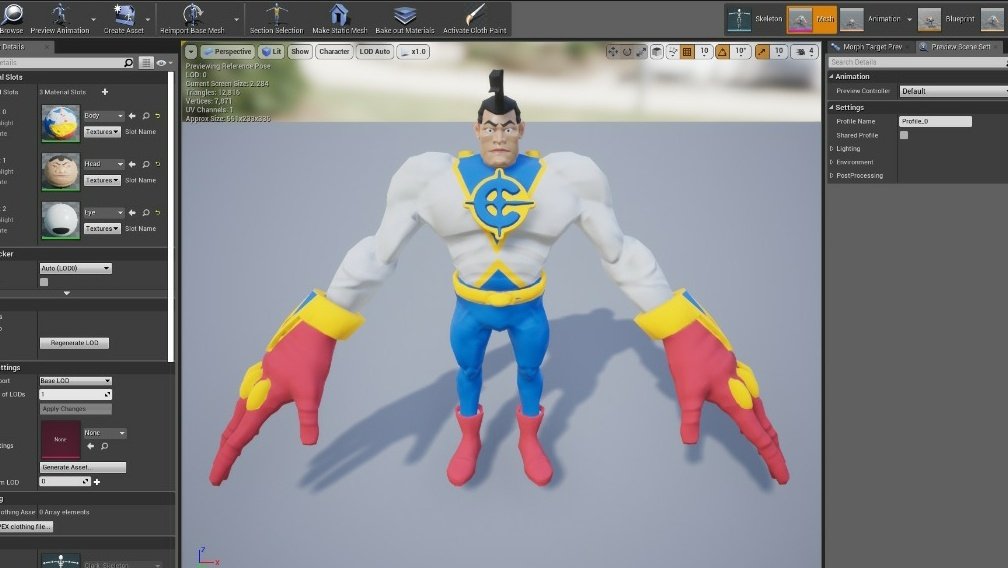Tick the checkbox below Auto (LOD0) dropdown
Viewport: 1008px width, 568px height.
coord(44,281)
